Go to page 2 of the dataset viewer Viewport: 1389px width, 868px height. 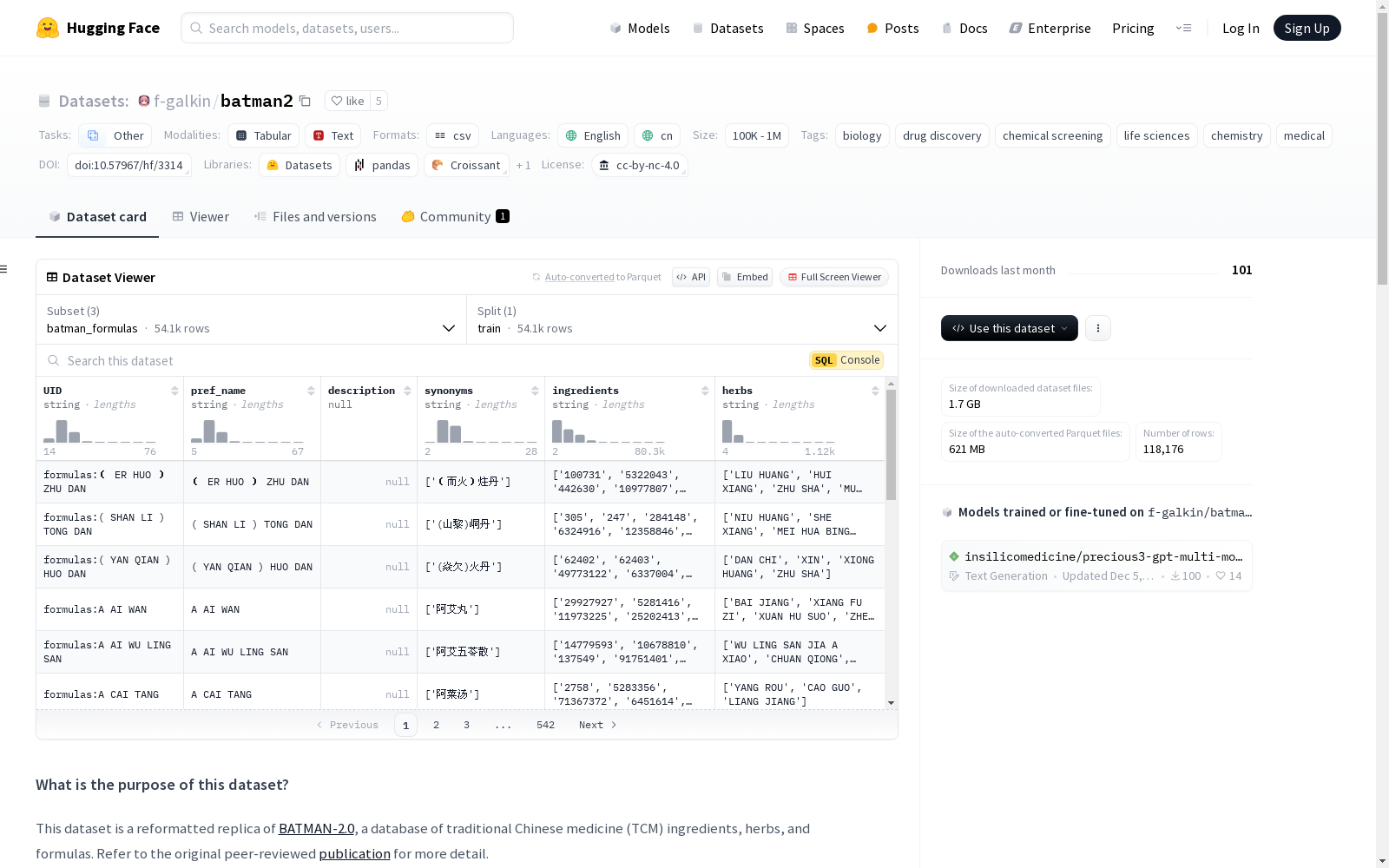pyautogui.click(x=436, y=725)
